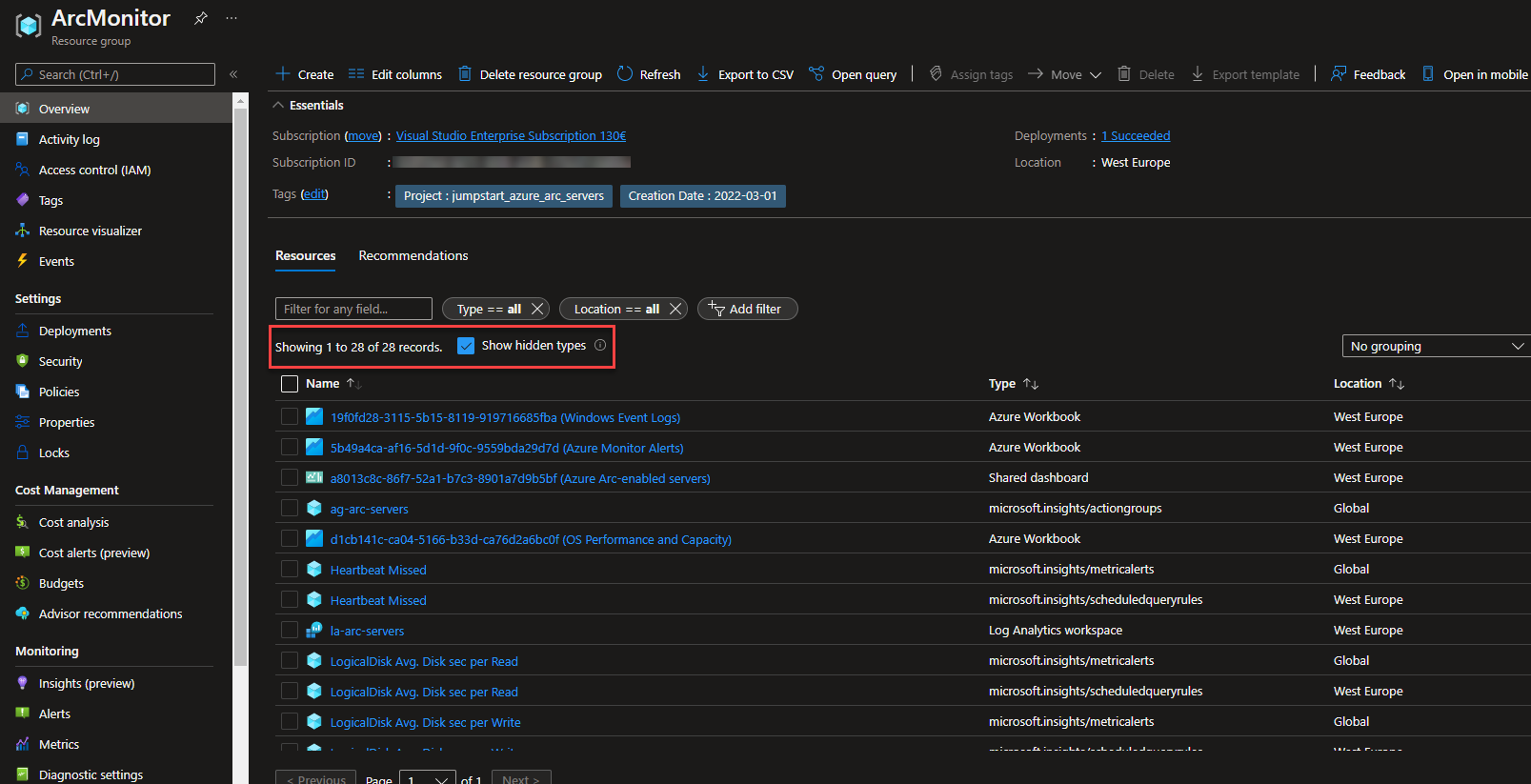
Task: Switch to the Recommendations tab
Action: click(413, 255)
